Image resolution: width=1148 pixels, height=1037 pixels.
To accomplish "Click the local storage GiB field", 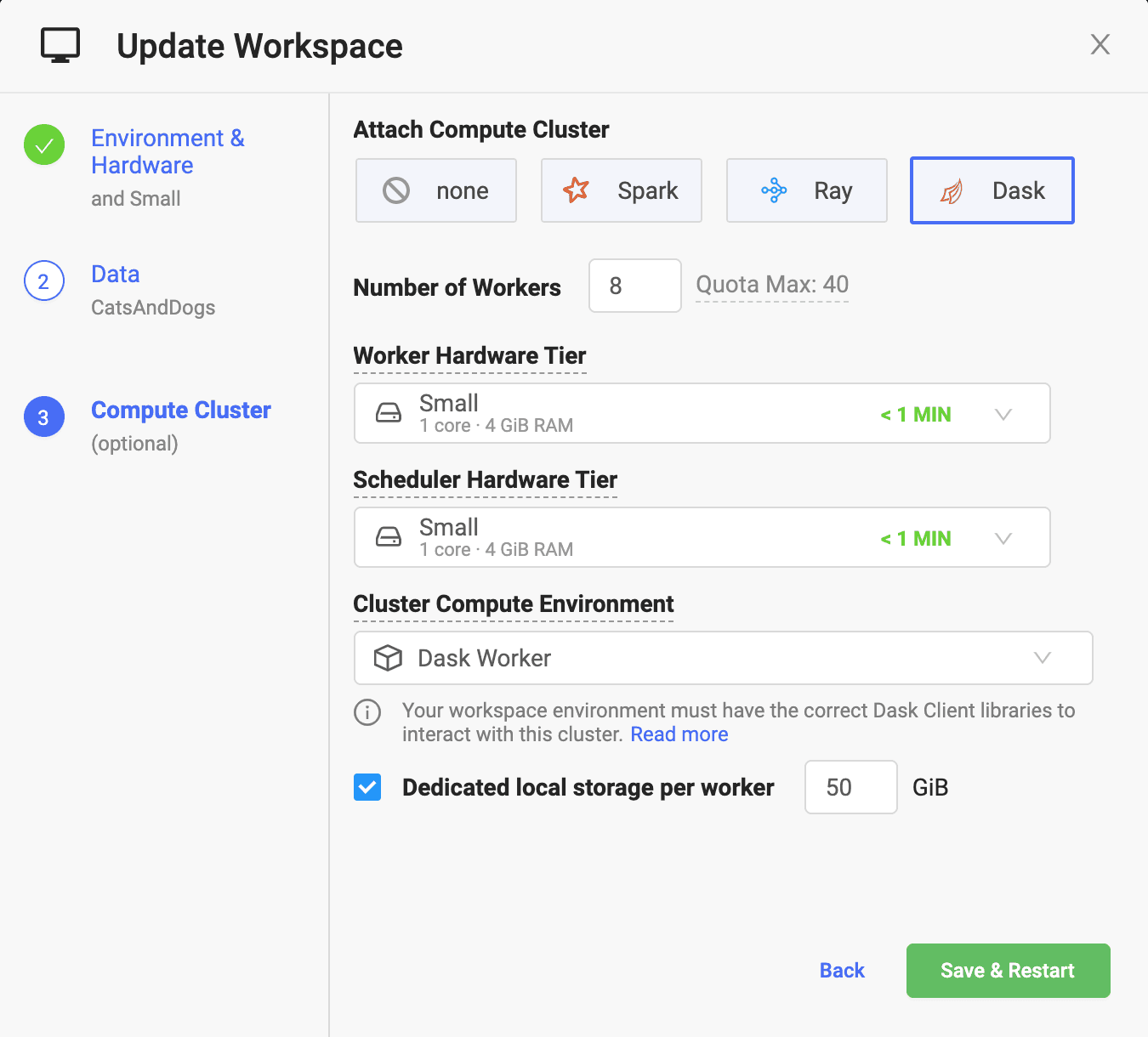I will [x=851, y=787].
